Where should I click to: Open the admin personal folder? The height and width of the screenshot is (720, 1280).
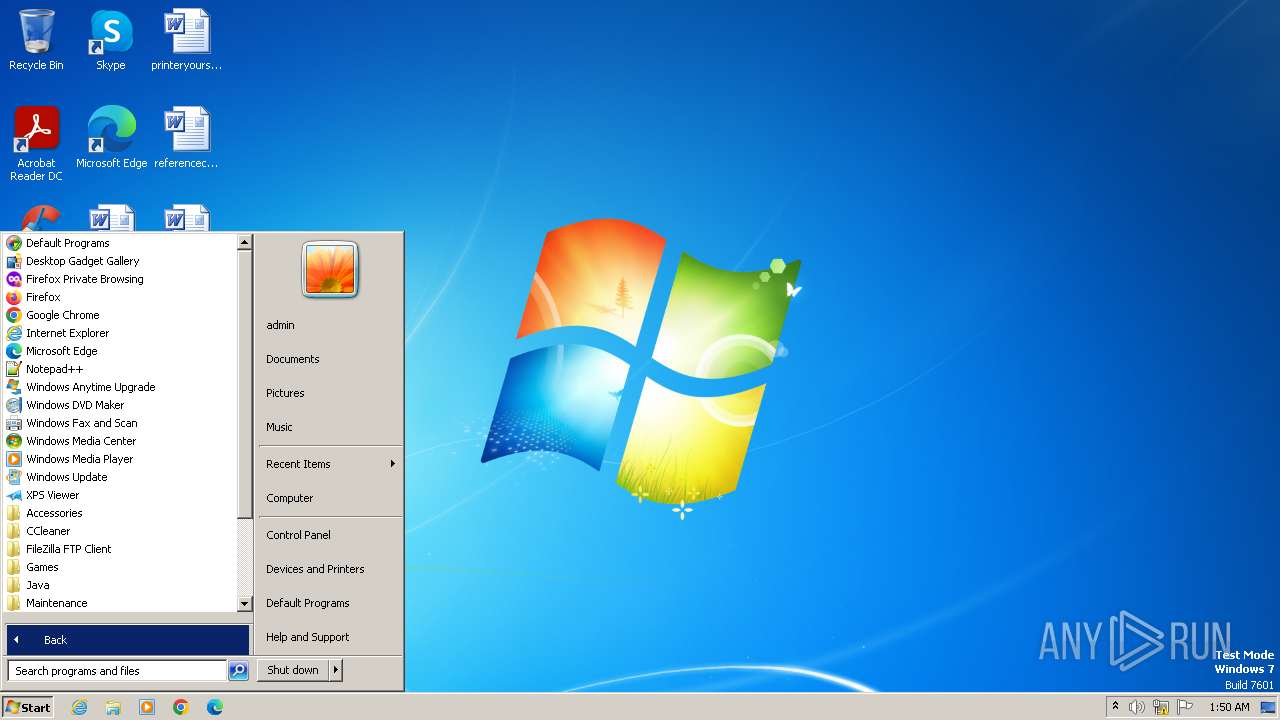[x=330, y=325]
